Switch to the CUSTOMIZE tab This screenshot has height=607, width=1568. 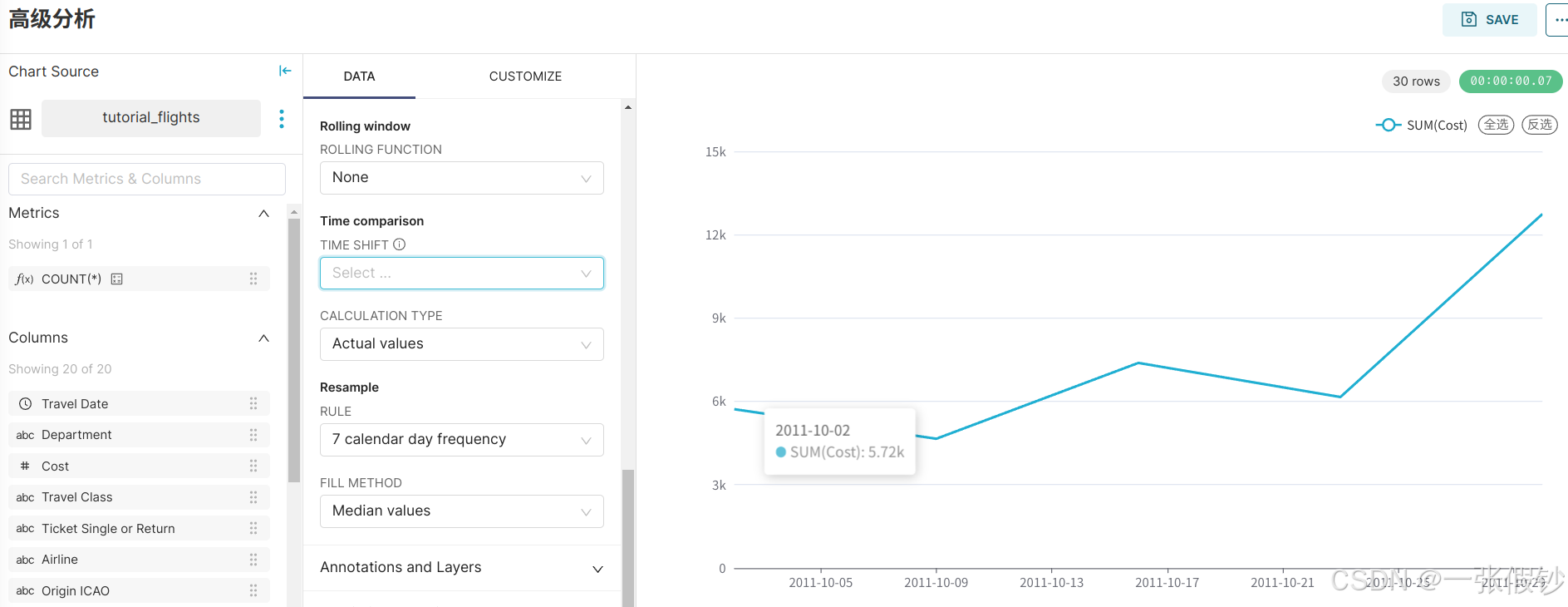click(x=525, y=76)
